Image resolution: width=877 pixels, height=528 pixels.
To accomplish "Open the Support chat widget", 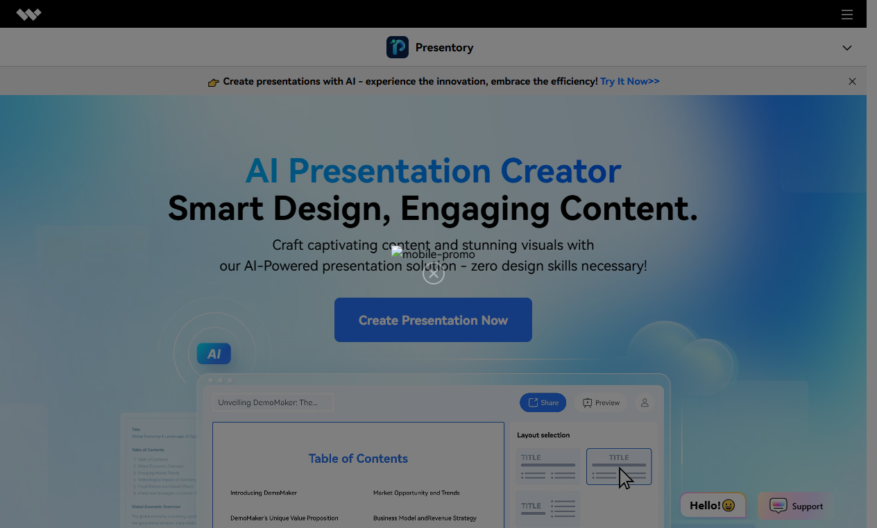I will (795, 506).
